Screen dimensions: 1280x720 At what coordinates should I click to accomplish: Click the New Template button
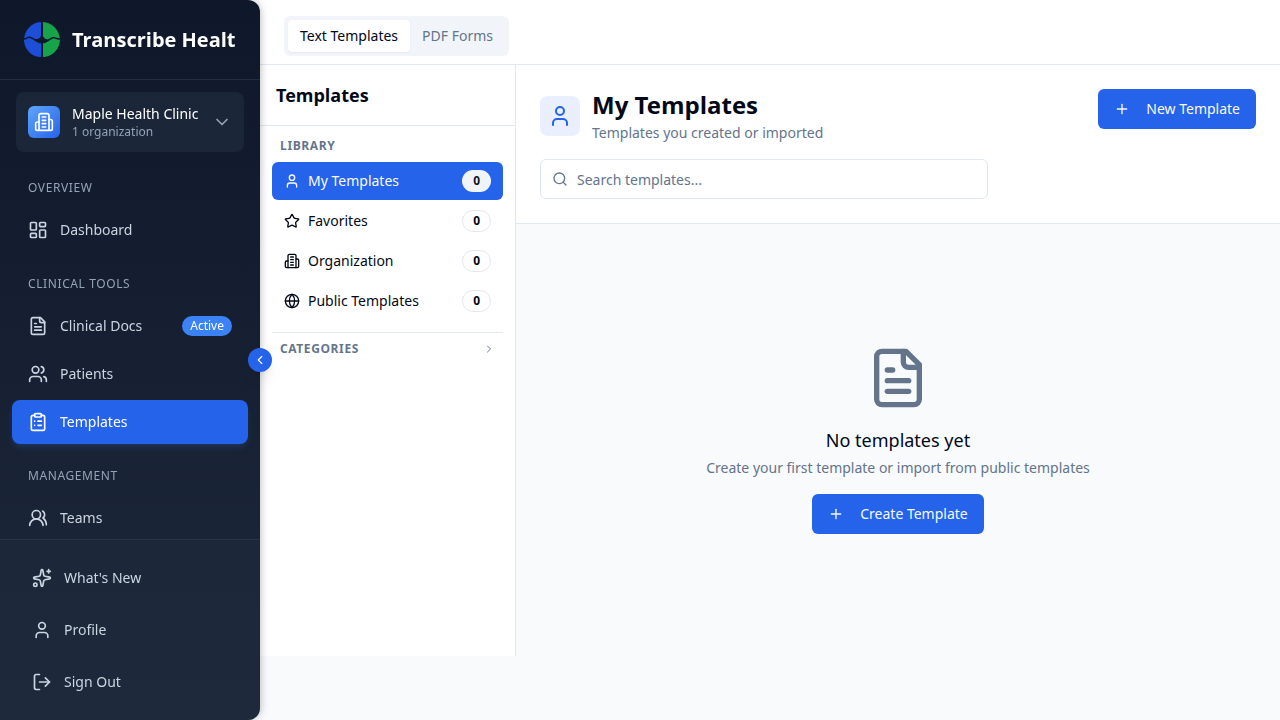[x=1176, y=108]
